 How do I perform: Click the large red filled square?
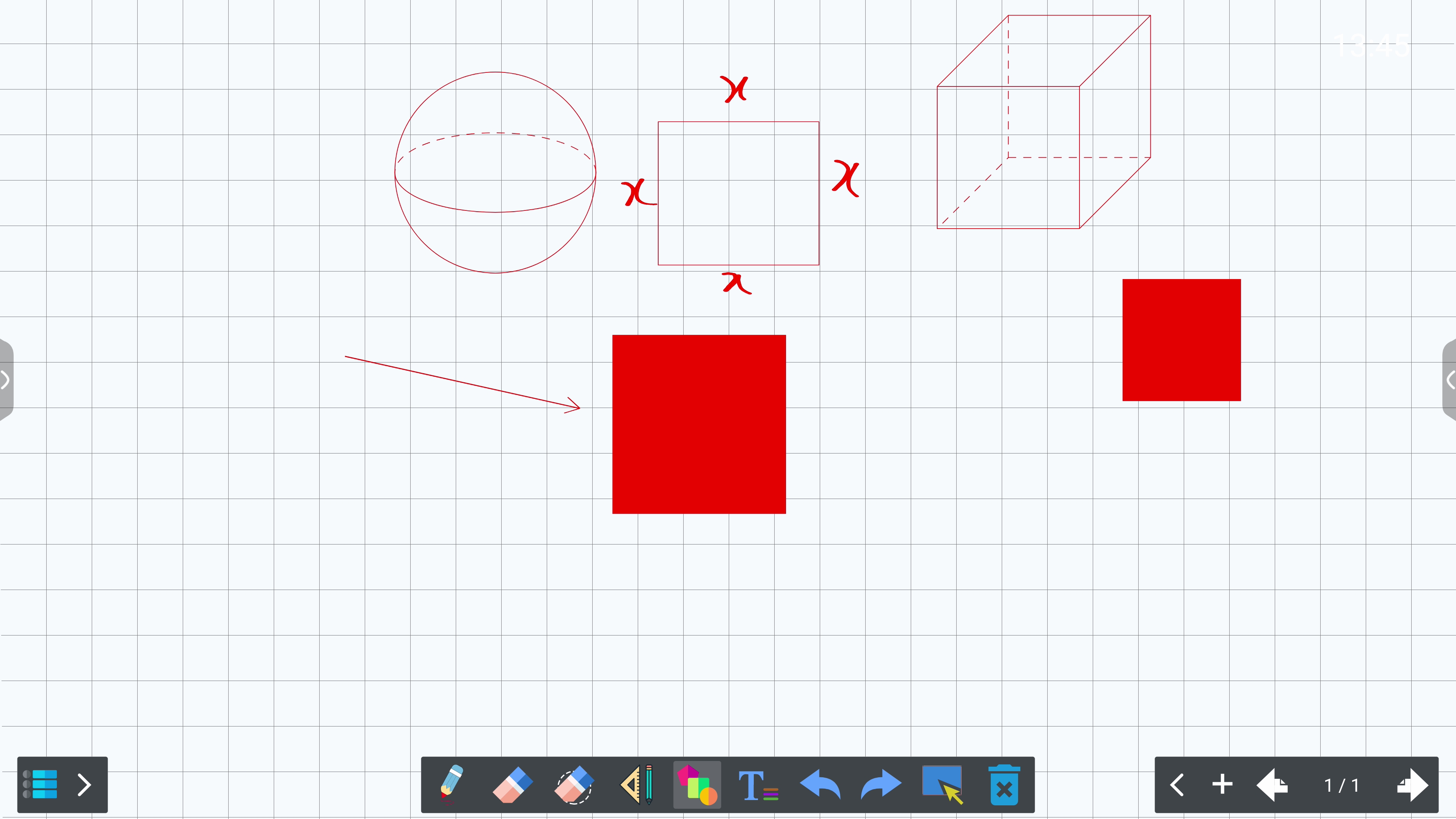point(698,424)
